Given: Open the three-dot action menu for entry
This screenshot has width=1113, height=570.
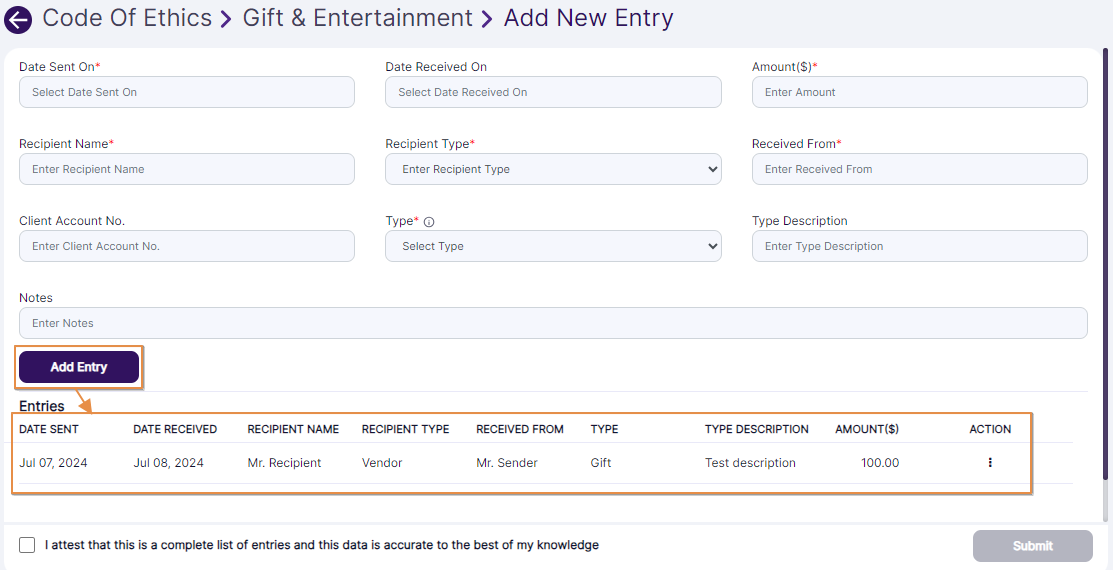Looking at the screenshot, I should coord(990,463).
